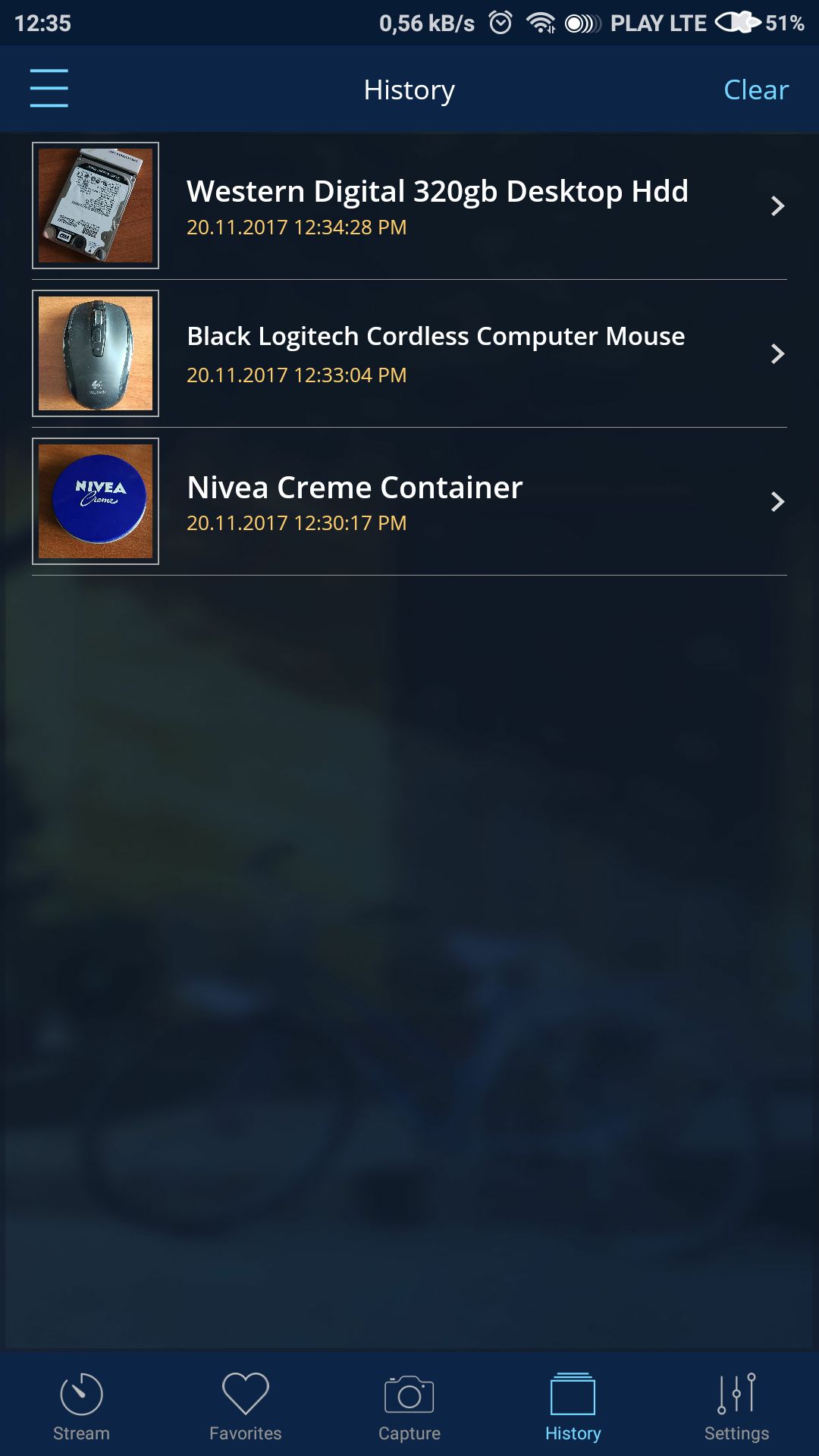Image resolution: width=819 pixels, height=1456 pixels.
Task: Expand Logitech Mouse entry chevron
Action: pos(777,353)
